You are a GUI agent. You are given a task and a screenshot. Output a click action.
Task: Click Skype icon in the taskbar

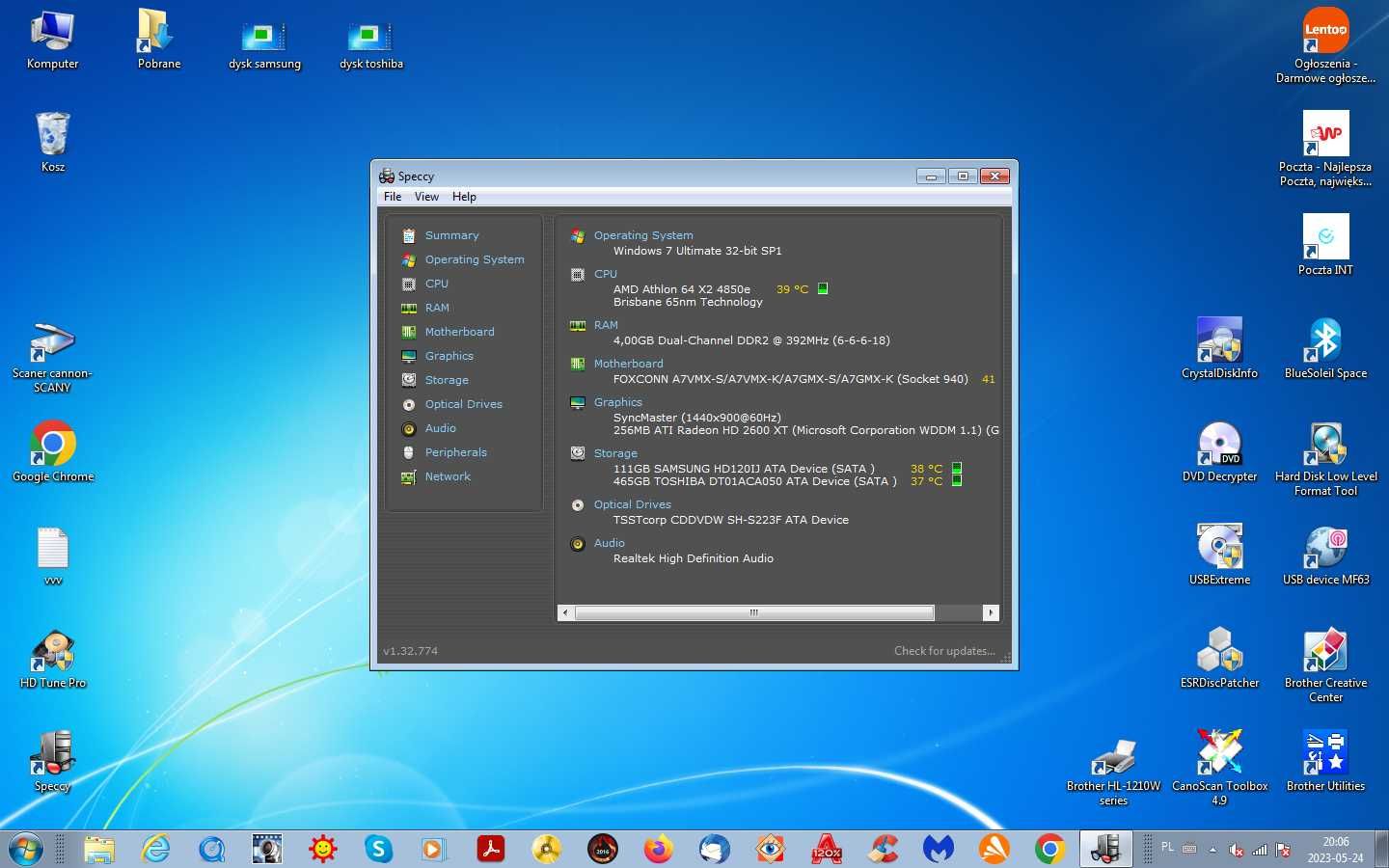click(x=378, y=849)
